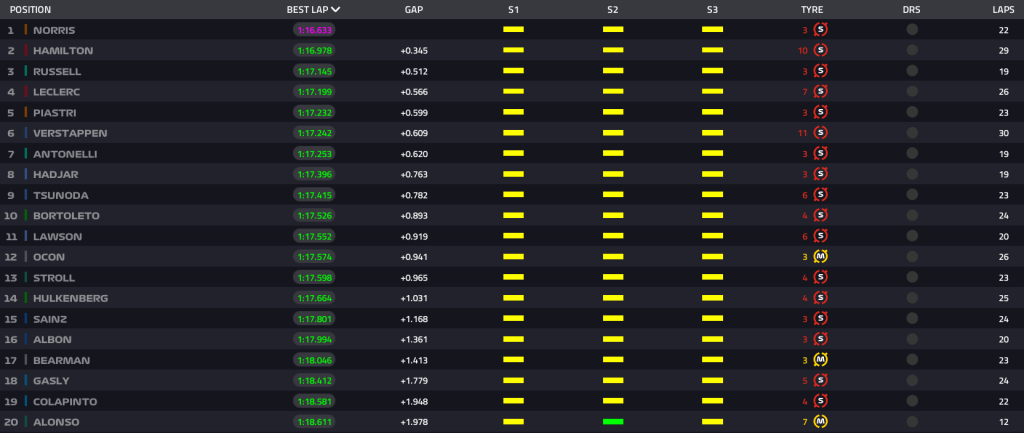Click the gap value +0.345
1024x433 pixels.
click(x=414, y=50)
